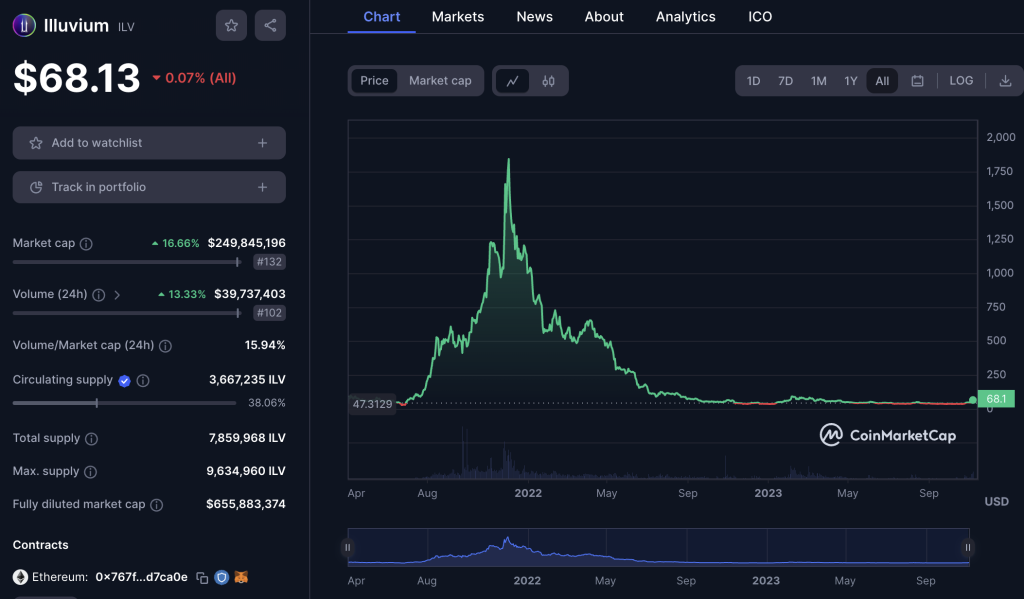Toggle the LOG scale

click(961, 80)
